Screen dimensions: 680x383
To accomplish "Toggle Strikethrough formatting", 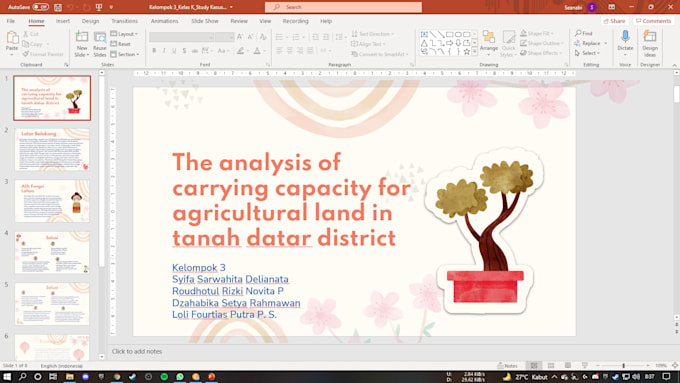I will tap(195, 51).
